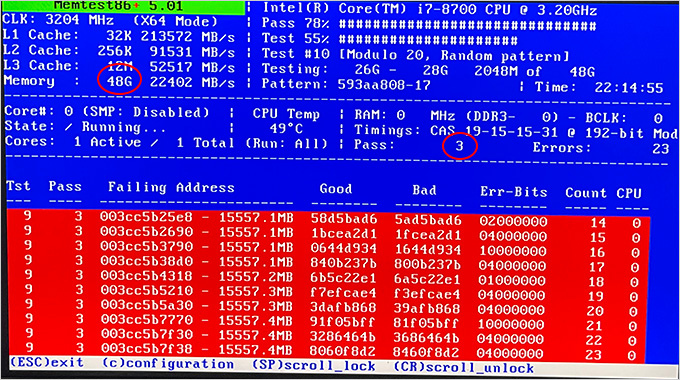680x380 pixels.
Task: Select failing address 003cc5b7f38
Action: coord(146,349)
